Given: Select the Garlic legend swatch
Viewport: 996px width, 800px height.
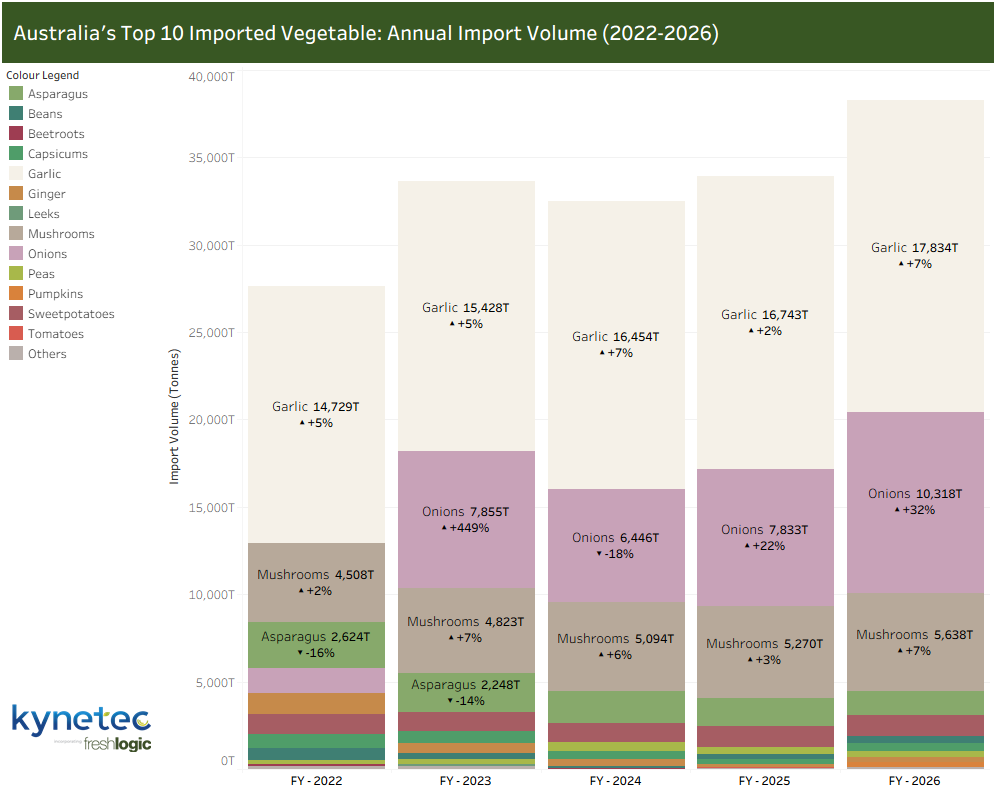Looking at the screenshot, I should click(x=16, y=173).
